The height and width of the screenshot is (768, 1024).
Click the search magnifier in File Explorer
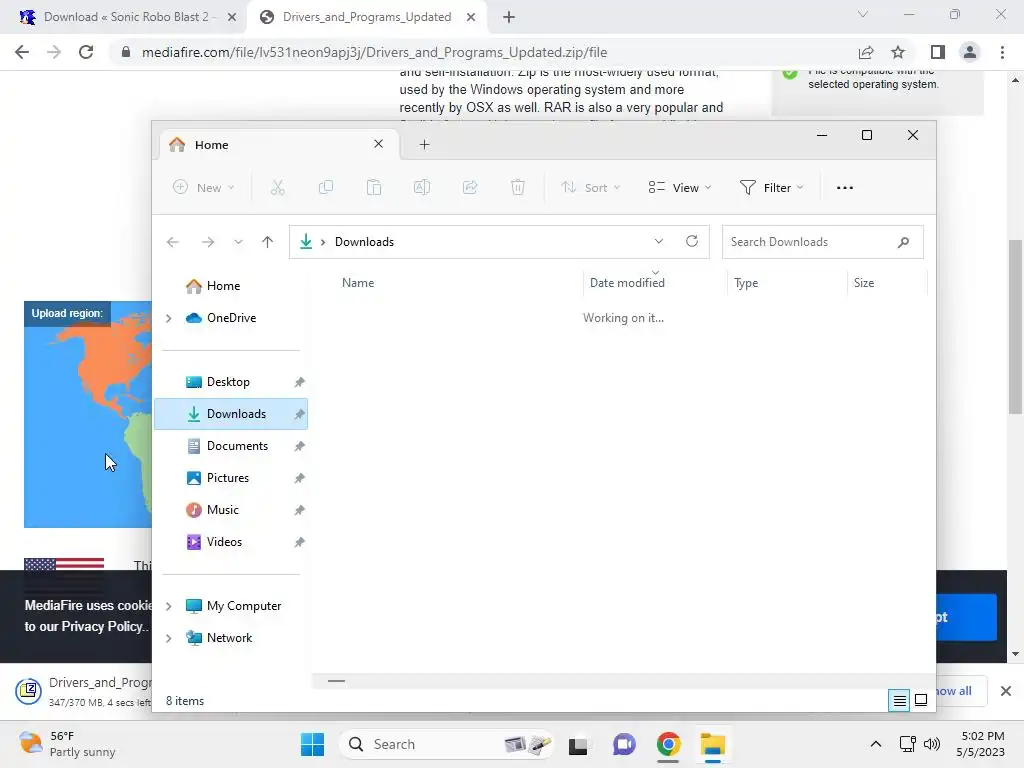pos(903,242)
